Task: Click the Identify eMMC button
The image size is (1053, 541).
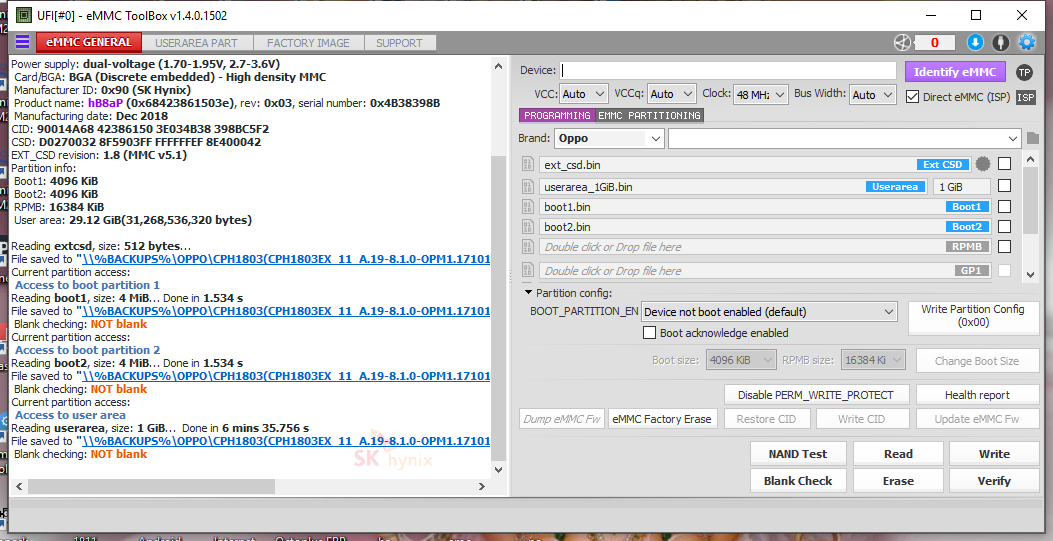Action: click(x=954, y=72)
